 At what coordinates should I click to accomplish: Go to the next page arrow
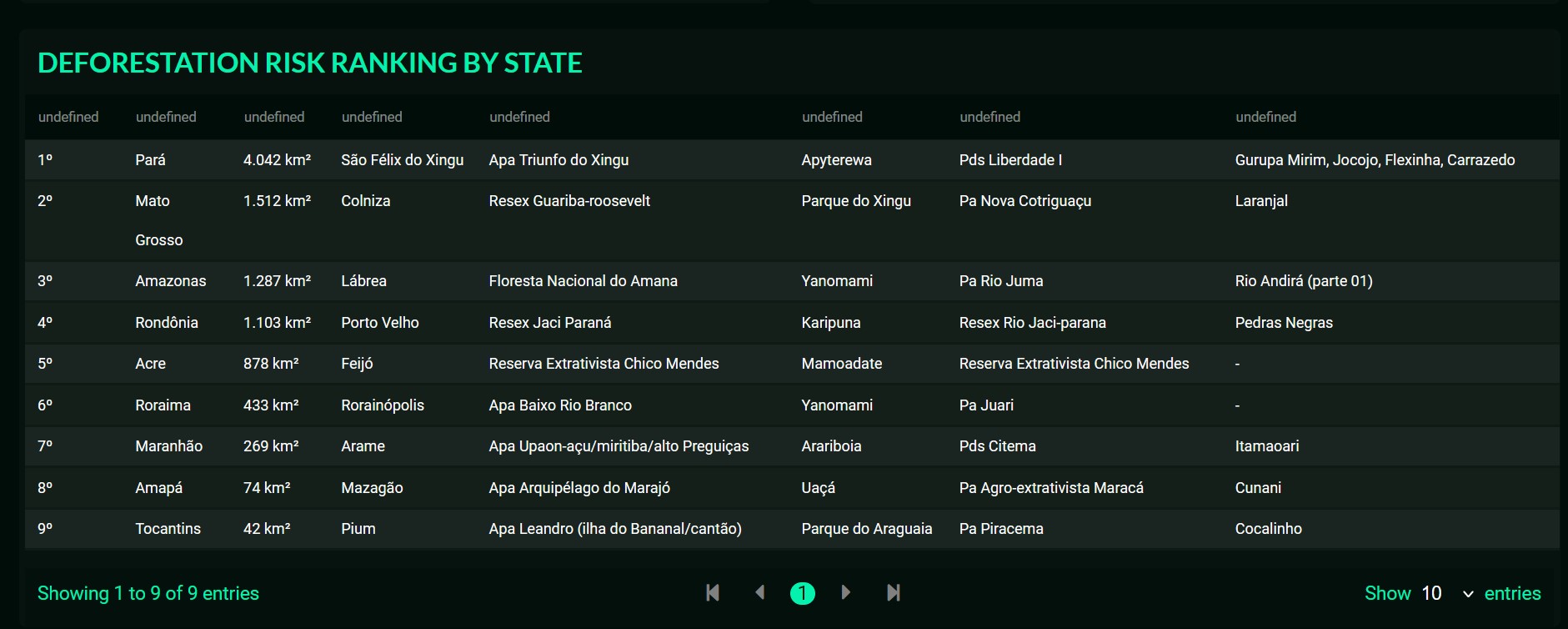[x=846, y=593]
